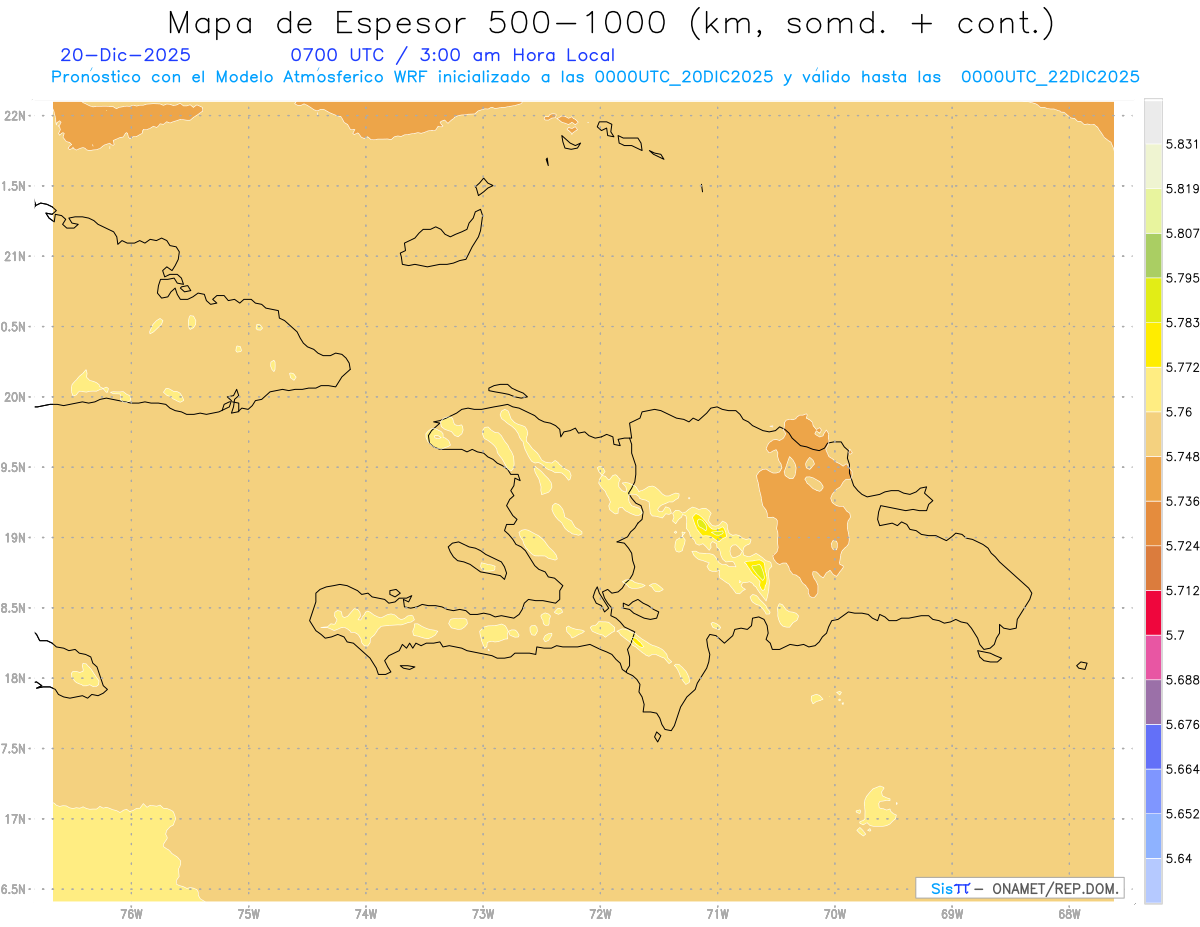
Task: Click the 76W longitude label
Action: (x=131, y=913)
